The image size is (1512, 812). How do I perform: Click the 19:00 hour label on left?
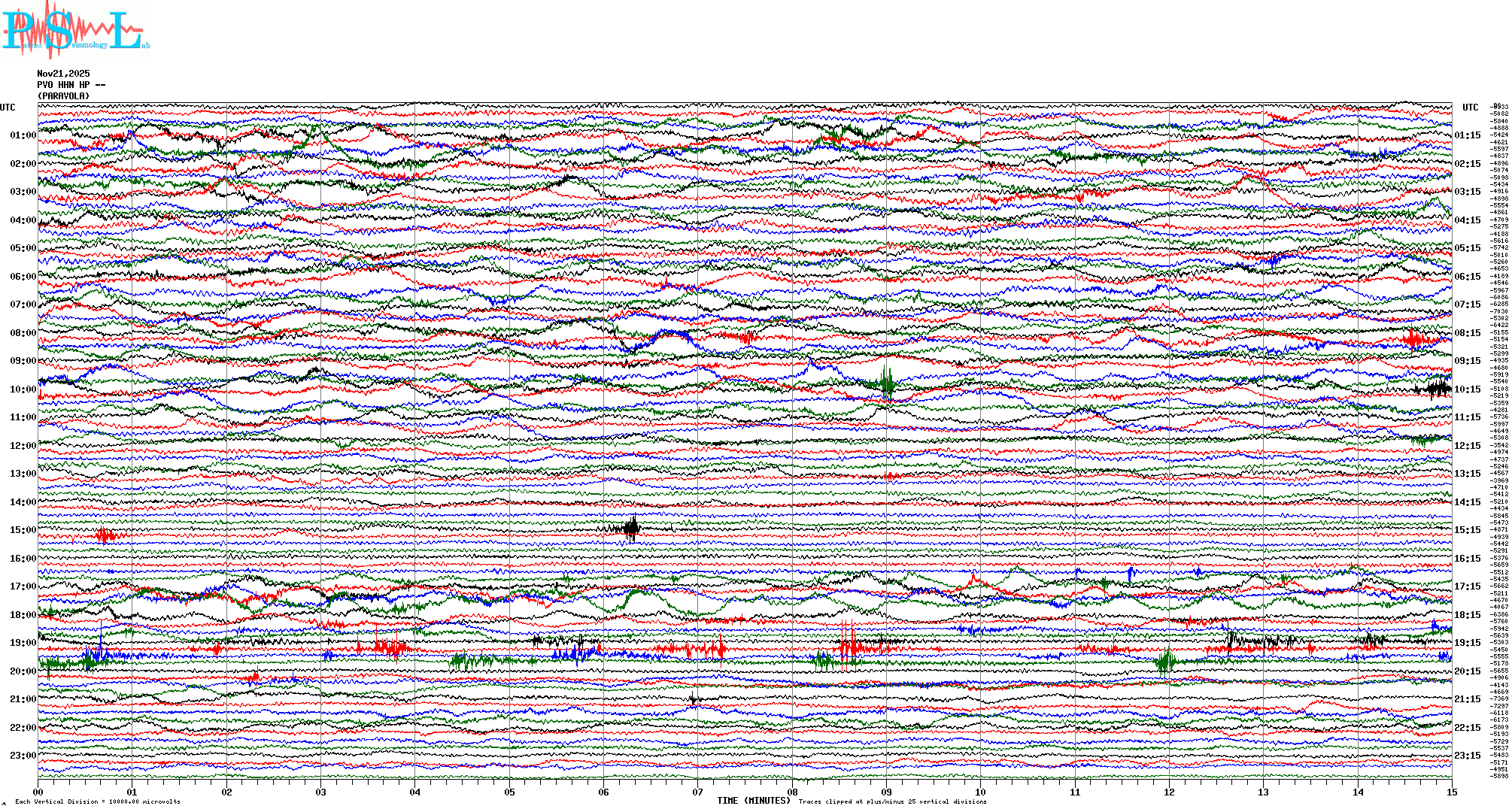coord(23,643)
